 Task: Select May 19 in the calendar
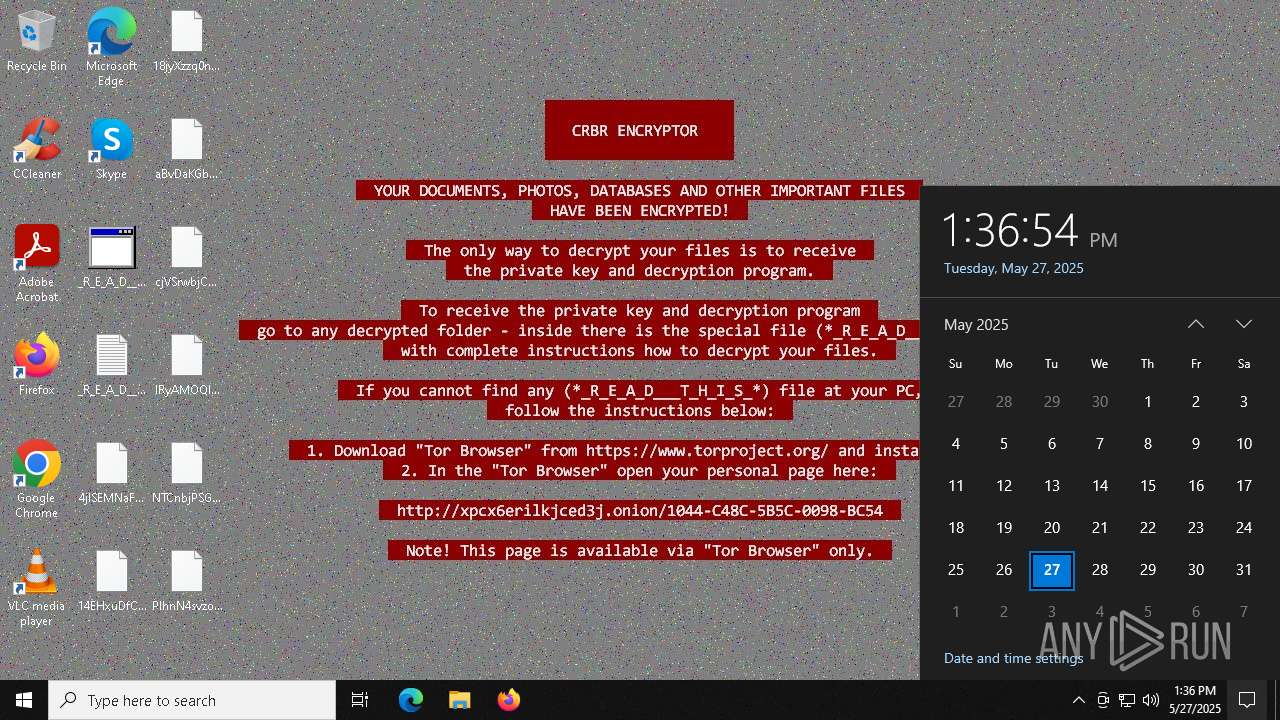pyautogui.click(x=1004, y=528)
